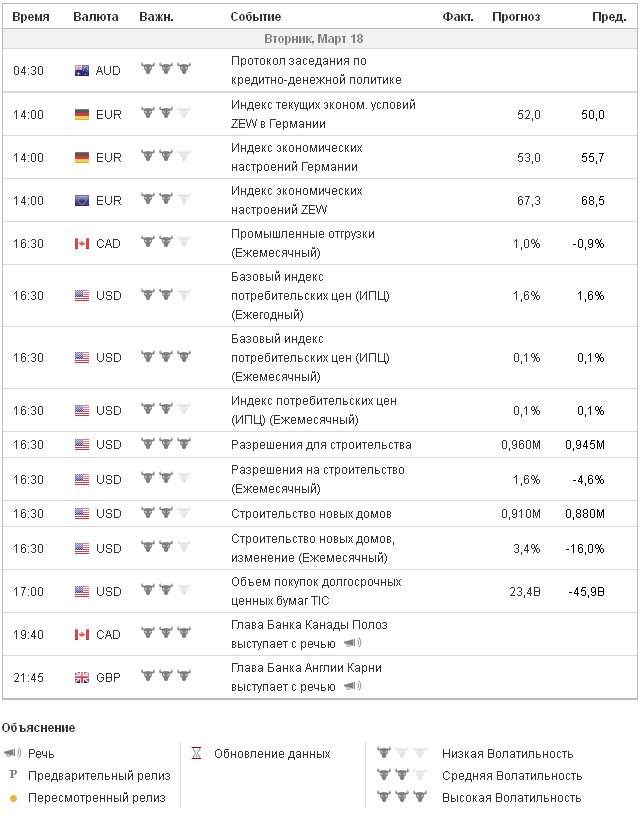
Task: Open the Объем покупок долгосрочных ценных бумаг TIC event
Action: pyautogui.click(x=315, y=591)
